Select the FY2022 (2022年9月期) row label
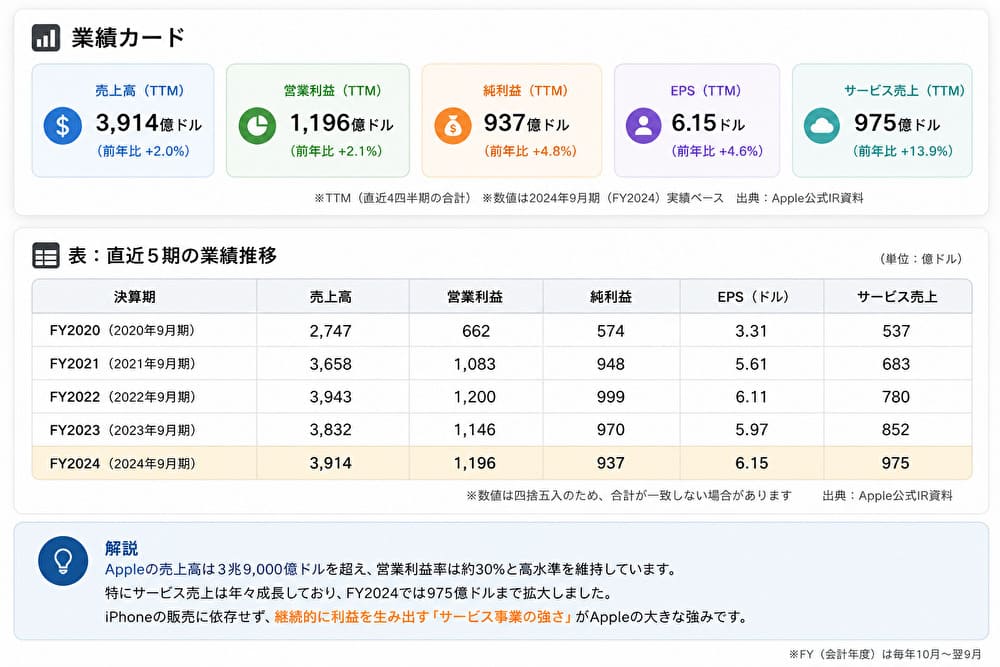This screenshot has width=1000, height=667. click(122, 397)
